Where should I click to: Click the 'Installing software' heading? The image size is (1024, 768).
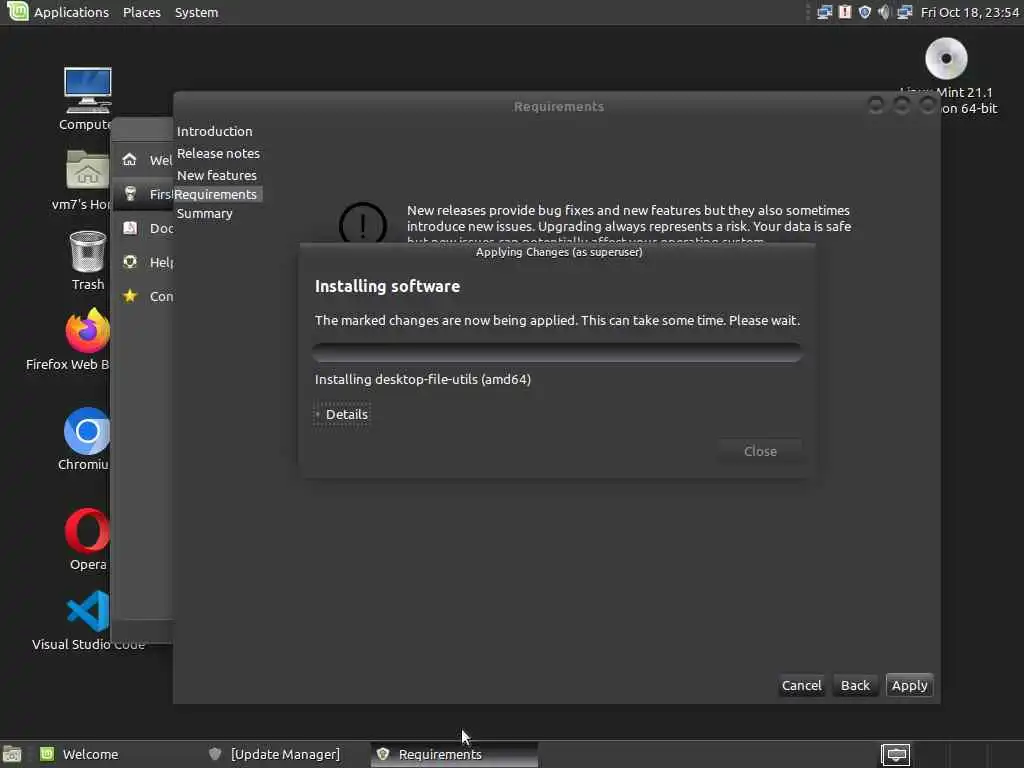[x=387, y=286]
